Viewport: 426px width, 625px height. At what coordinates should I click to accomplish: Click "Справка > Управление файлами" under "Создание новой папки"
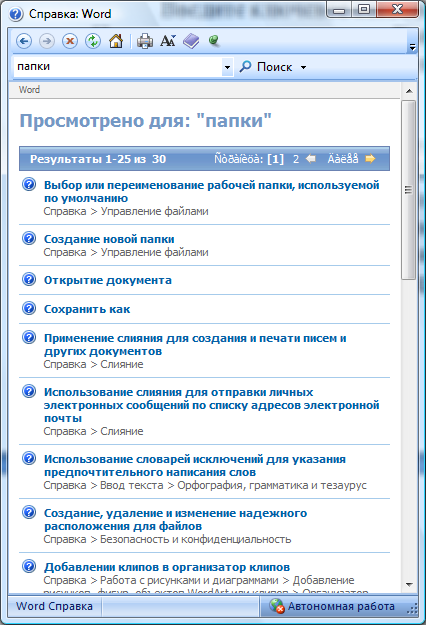point(126,252)
